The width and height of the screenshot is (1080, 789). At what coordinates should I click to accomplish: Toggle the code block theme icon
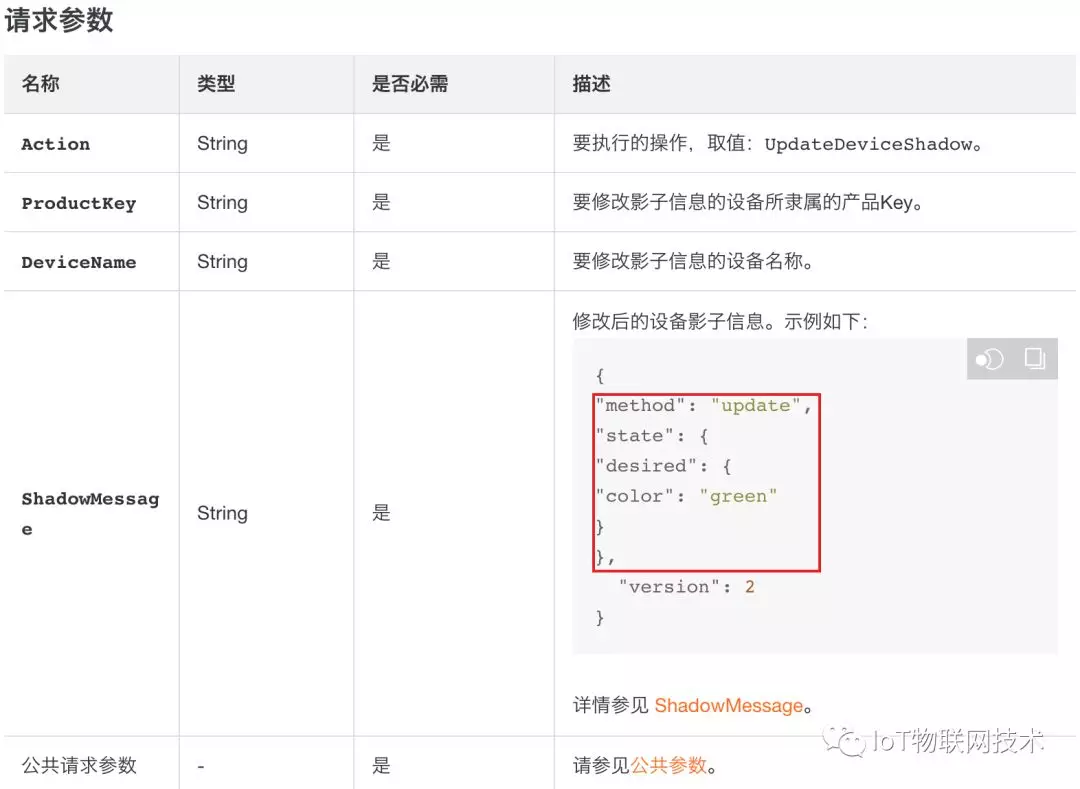(x=990, y=359)
